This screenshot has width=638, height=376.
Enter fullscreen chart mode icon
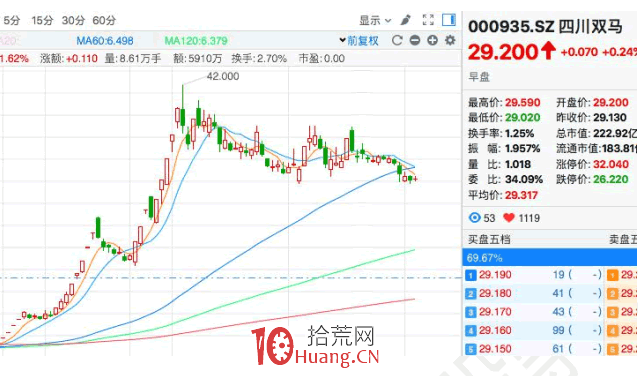click(x=428, y=20)
